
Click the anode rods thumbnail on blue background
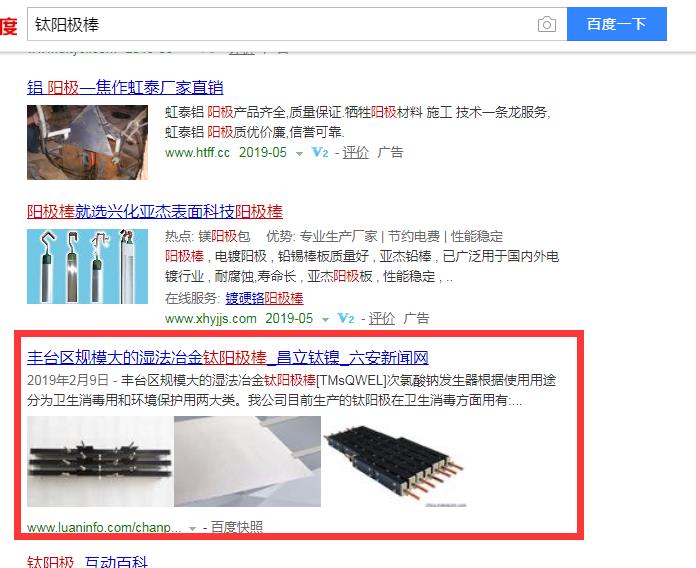87,266
